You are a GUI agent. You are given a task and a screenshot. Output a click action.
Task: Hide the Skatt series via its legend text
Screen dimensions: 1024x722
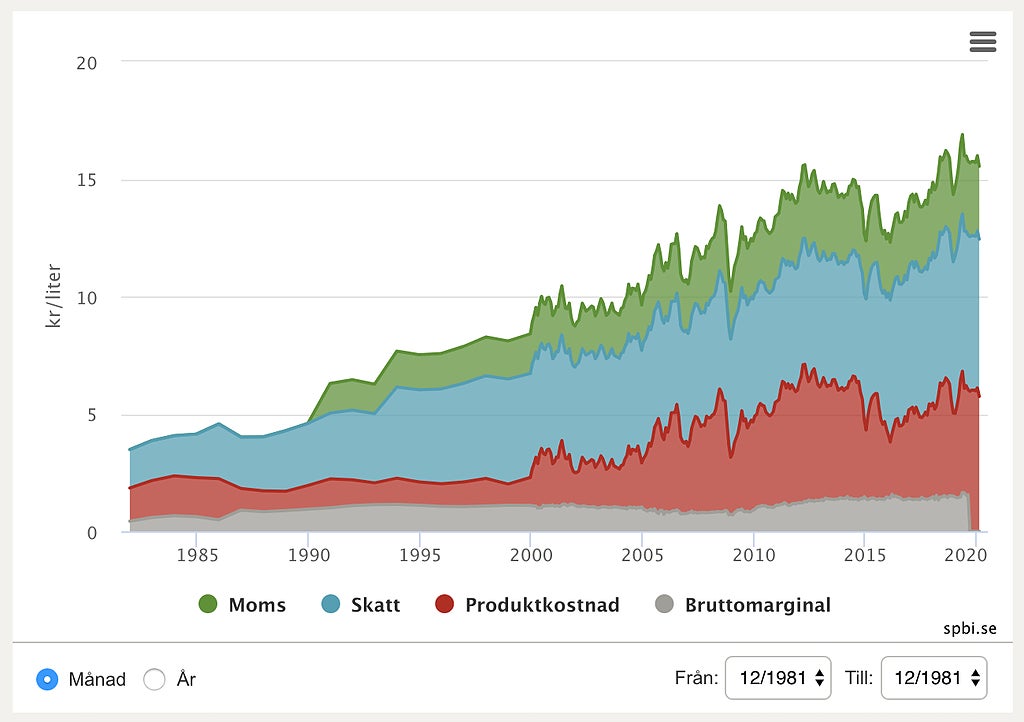[376, 605]
